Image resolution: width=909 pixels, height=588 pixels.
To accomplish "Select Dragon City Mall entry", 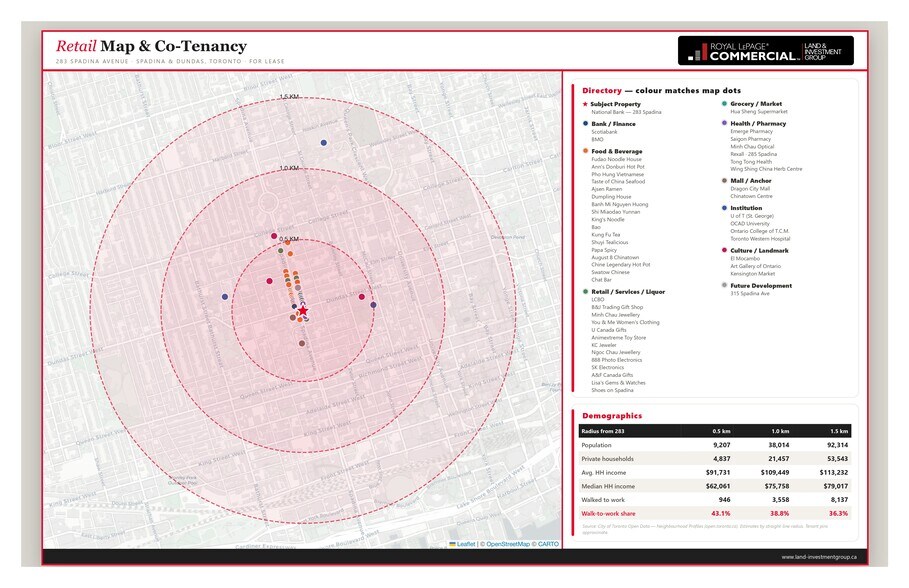I will point(750,188).
